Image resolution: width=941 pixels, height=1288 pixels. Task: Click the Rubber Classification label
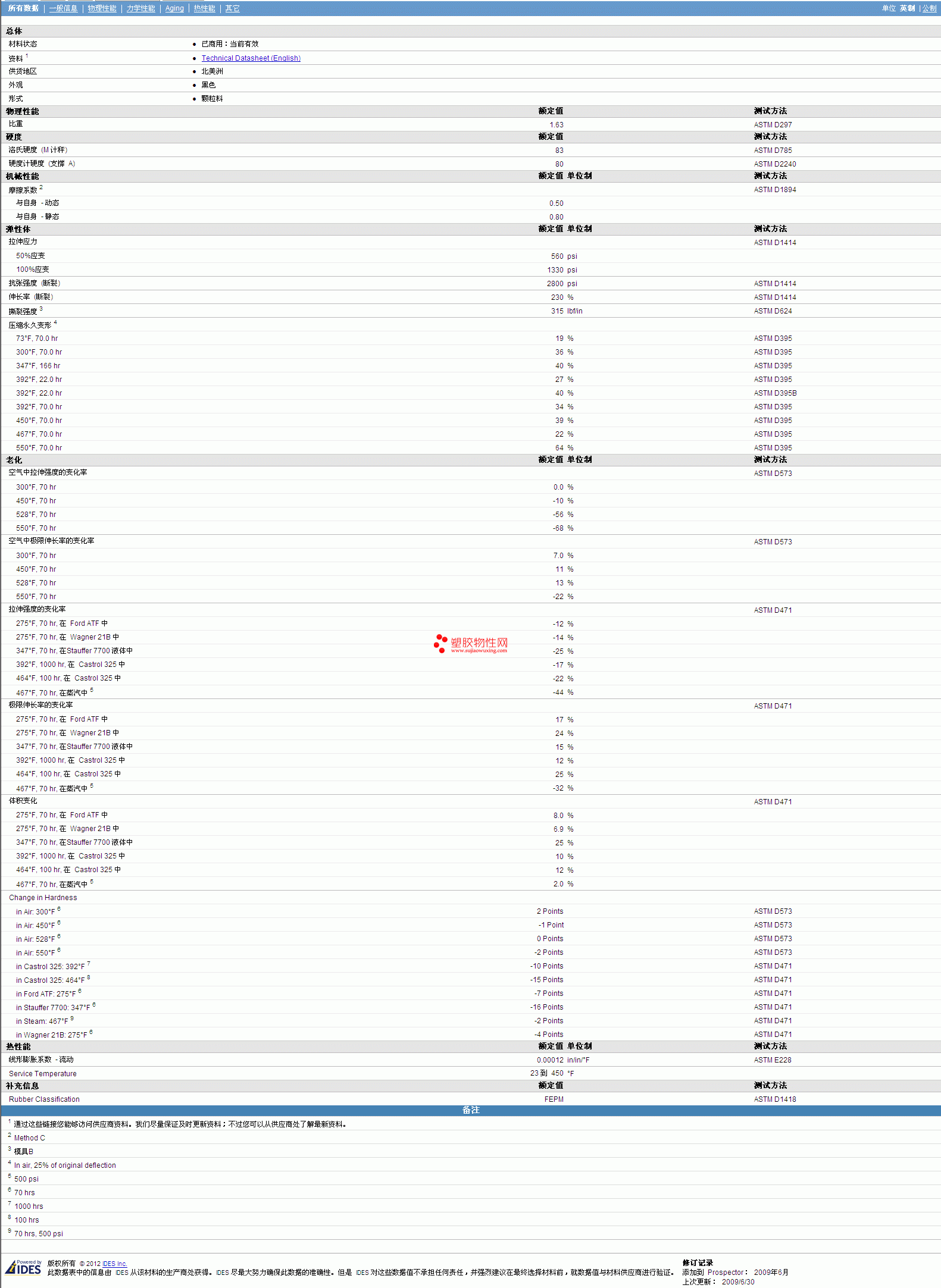pos(44,1099)
